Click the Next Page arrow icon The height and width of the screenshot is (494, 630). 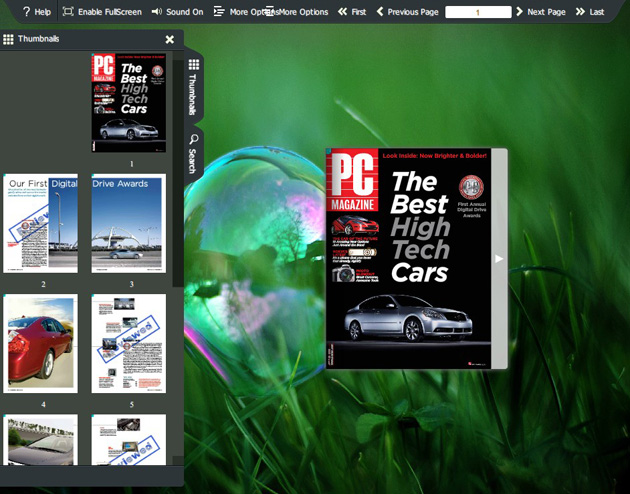click(x=519, y=12)
